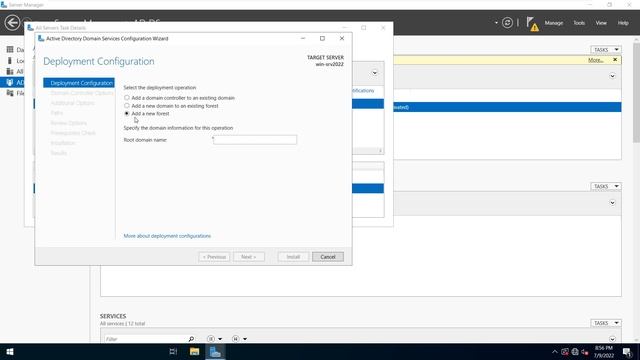Open the saved filter queries dropdown
Viewport: 640px width, 360px height.
239,339
